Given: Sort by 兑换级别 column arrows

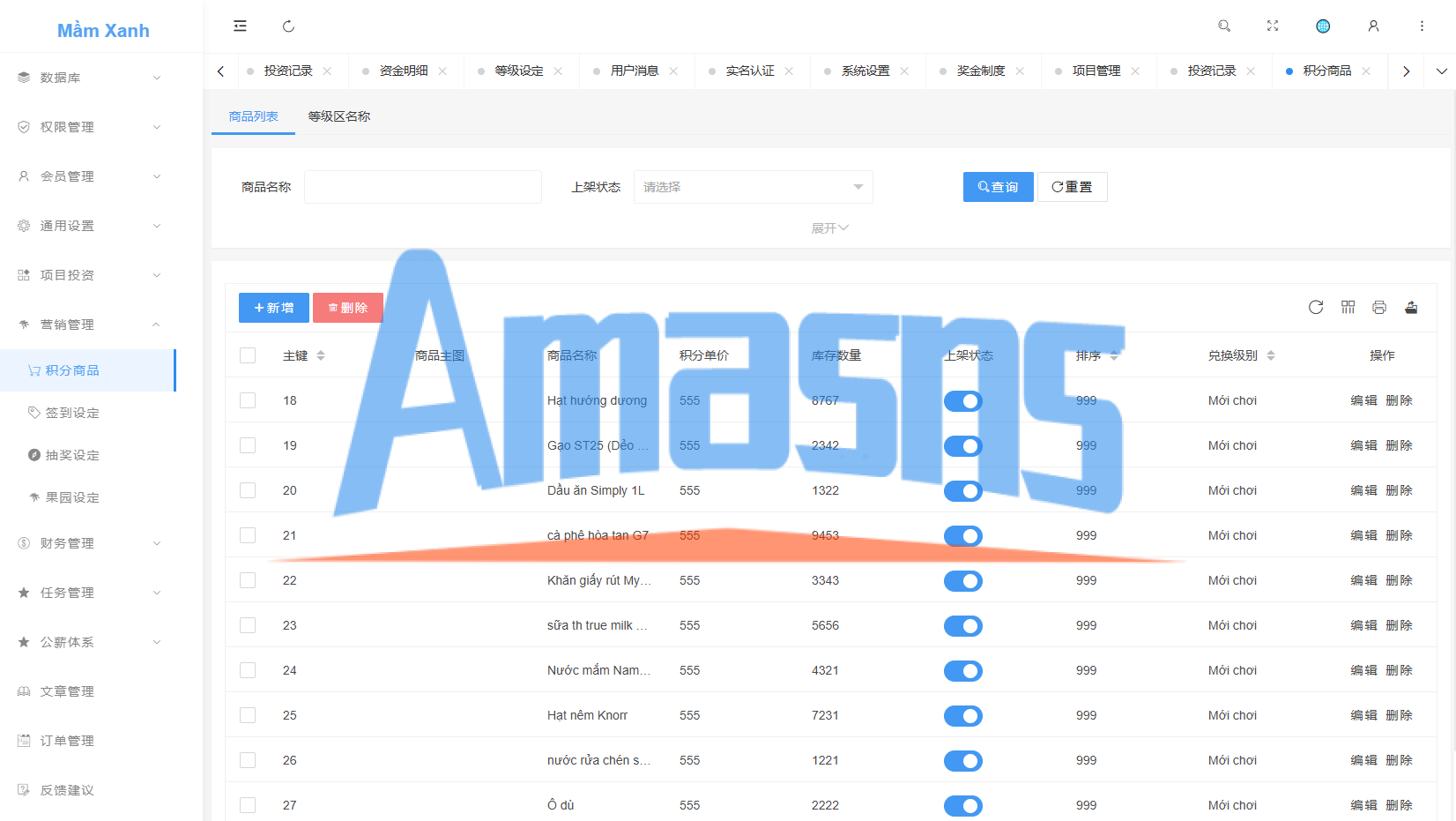Looking at the screenshot, I should (1271, 355).
